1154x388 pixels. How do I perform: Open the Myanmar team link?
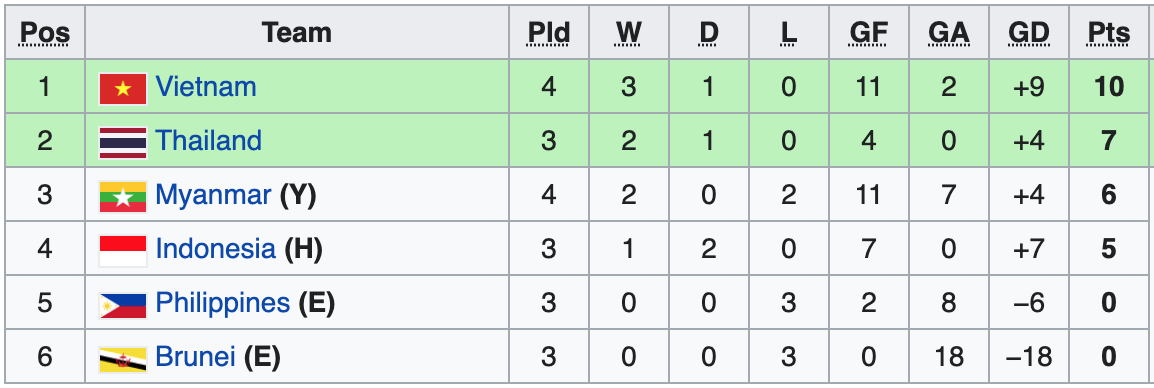pyautogui.click(x=213, y=195)
